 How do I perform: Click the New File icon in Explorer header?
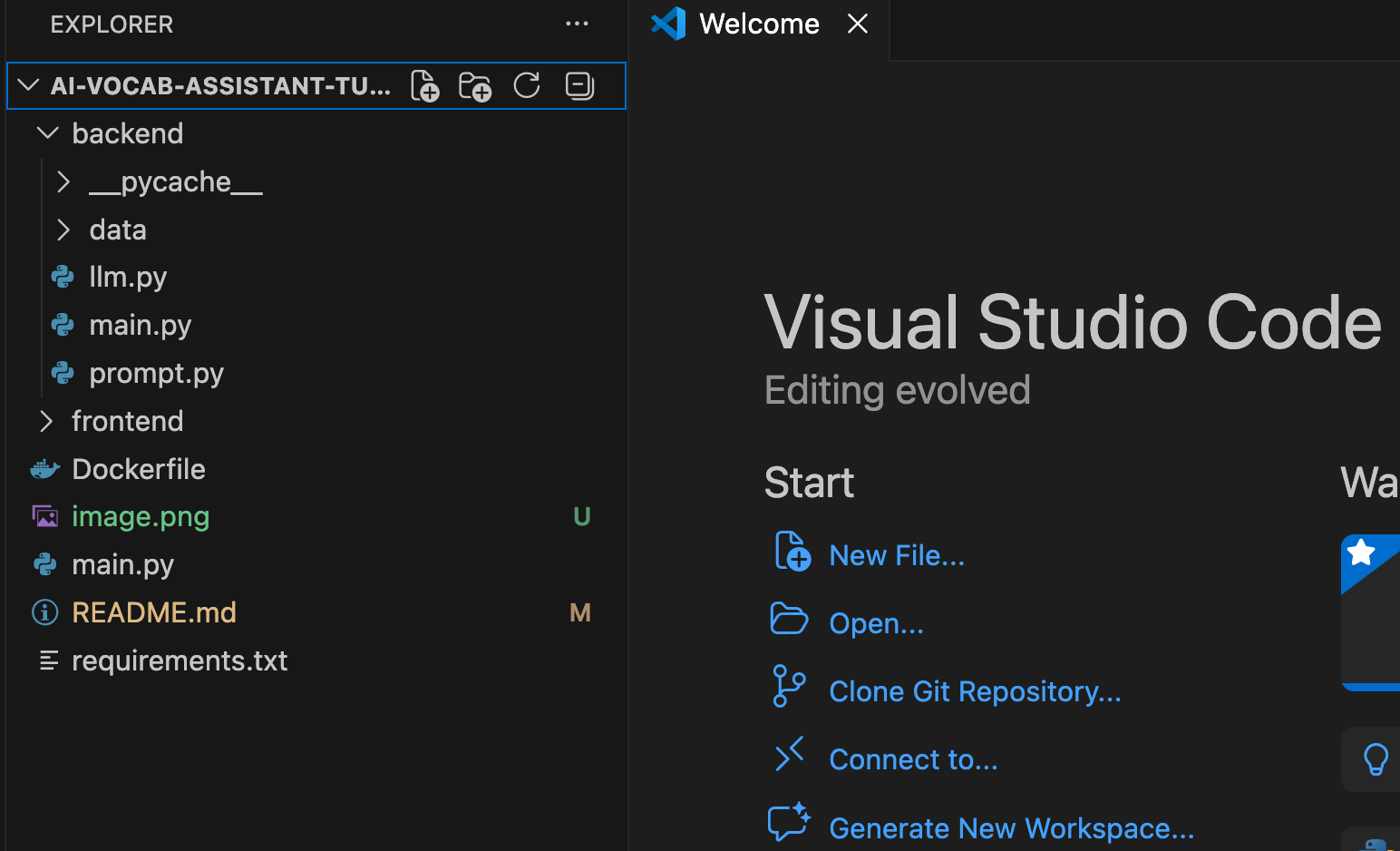click(424, 86)
